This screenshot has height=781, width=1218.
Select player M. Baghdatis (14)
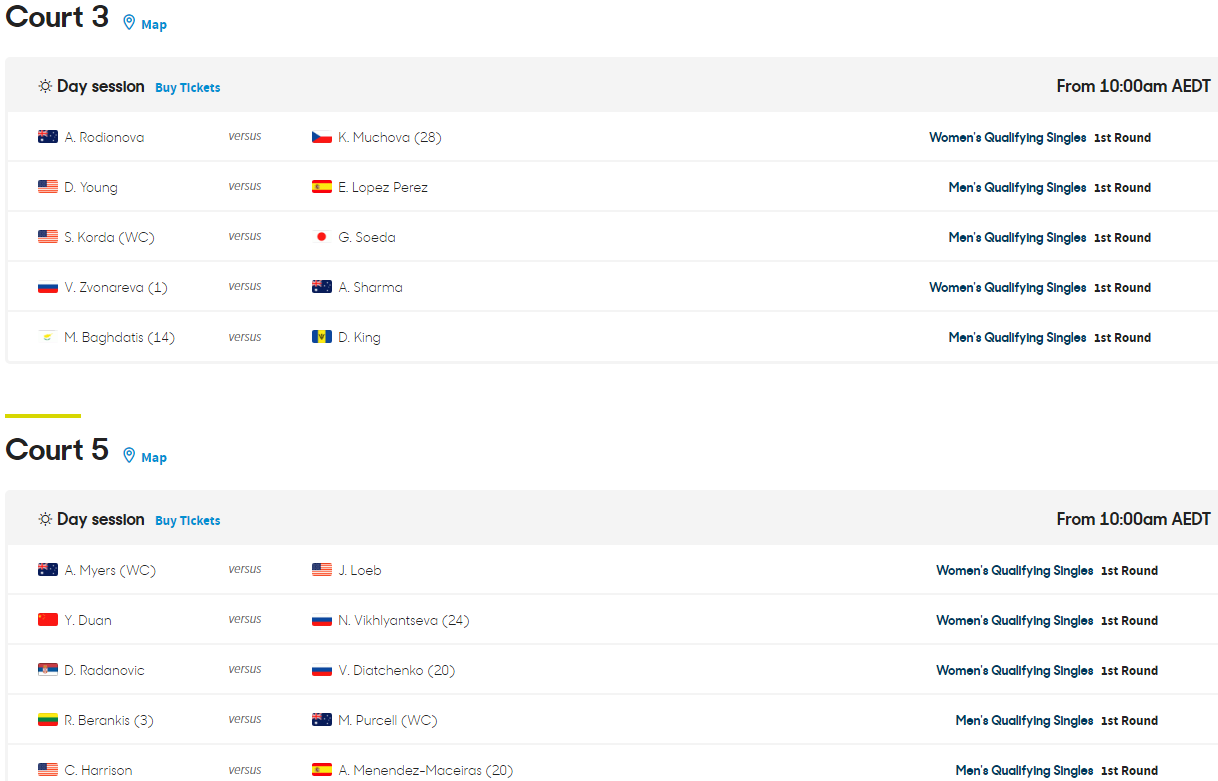click(119, 337)
